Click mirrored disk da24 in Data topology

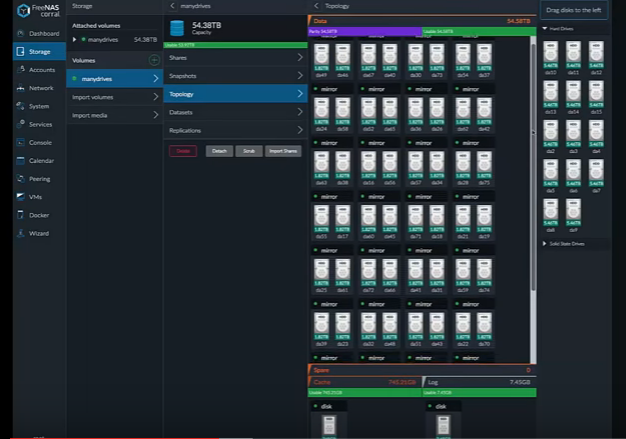pyautogui.click(x=321, y=114)
